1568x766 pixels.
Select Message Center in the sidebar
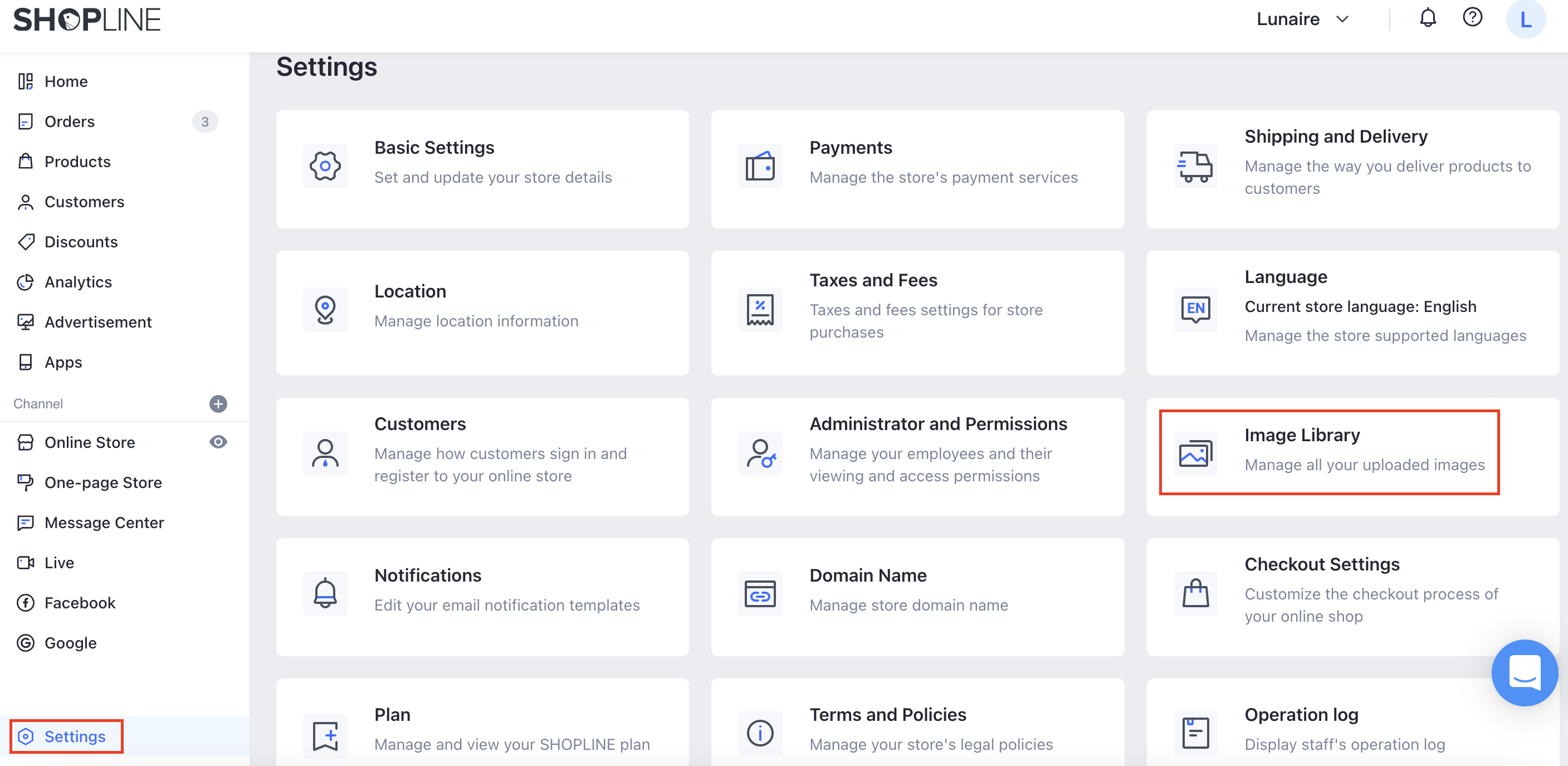tap(104, 523)
